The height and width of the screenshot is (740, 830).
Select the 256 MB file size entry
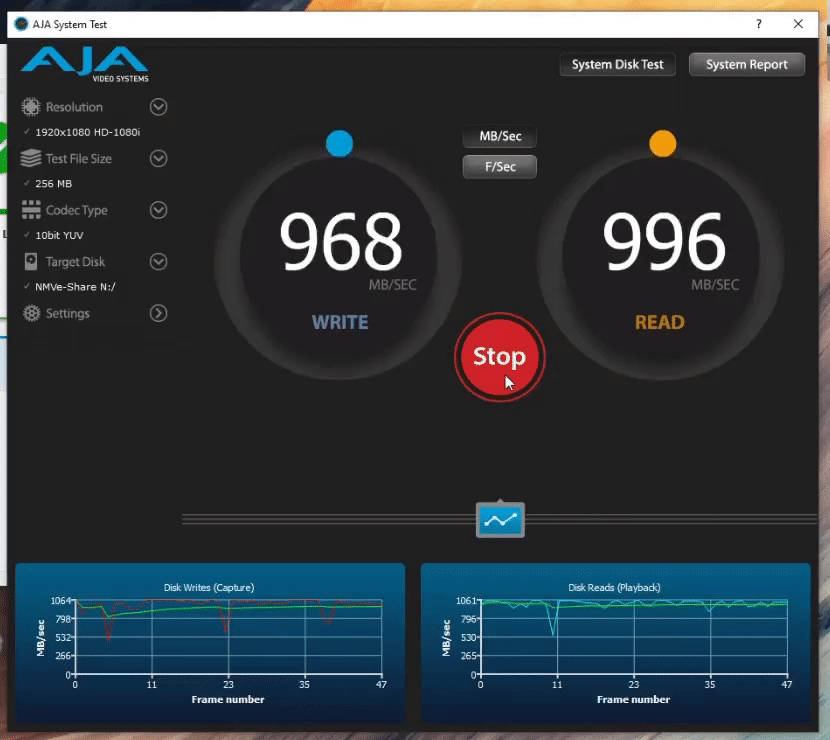point(53,184)
